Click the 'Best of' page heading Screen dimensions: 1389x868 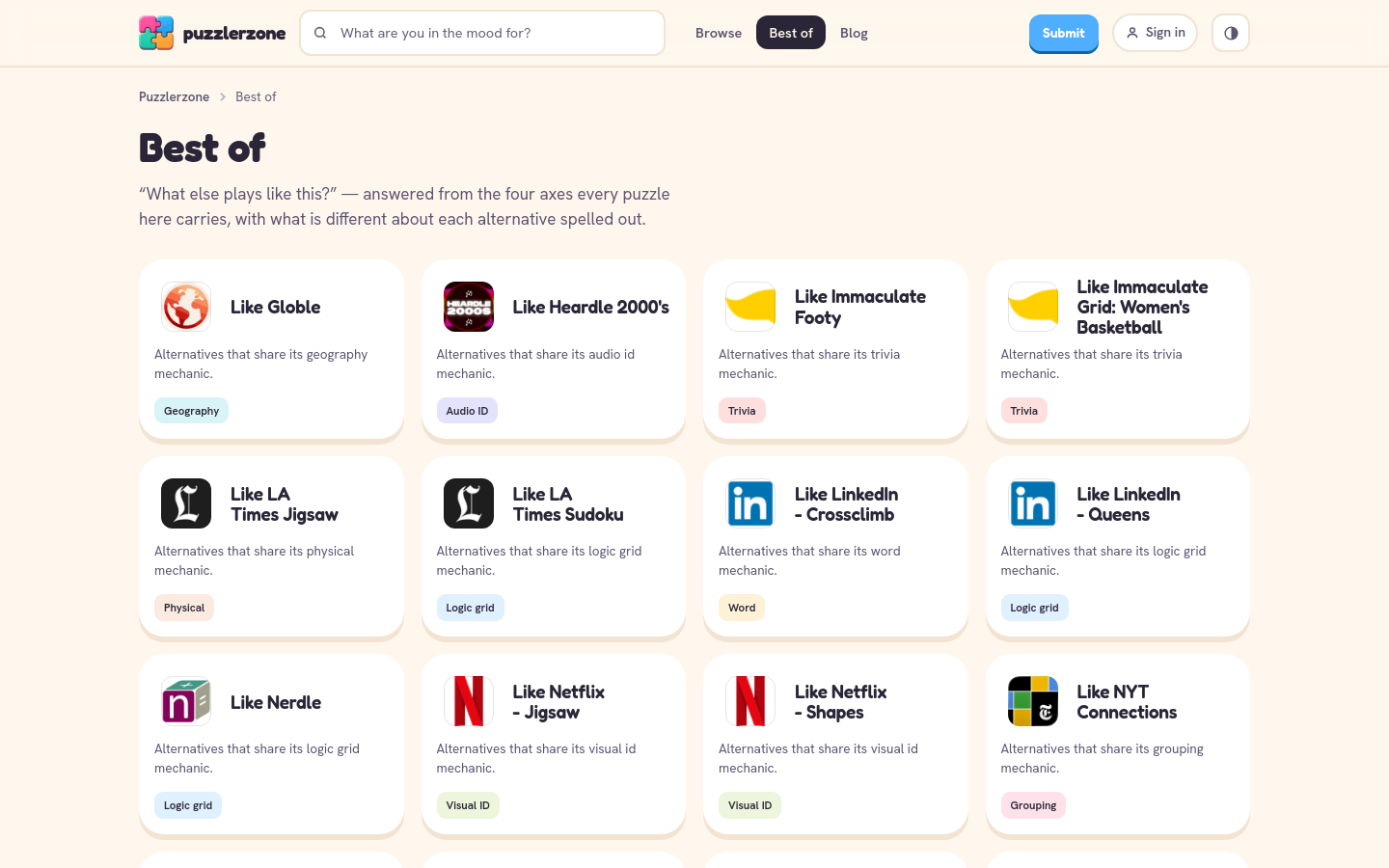[x=202, y=148]
